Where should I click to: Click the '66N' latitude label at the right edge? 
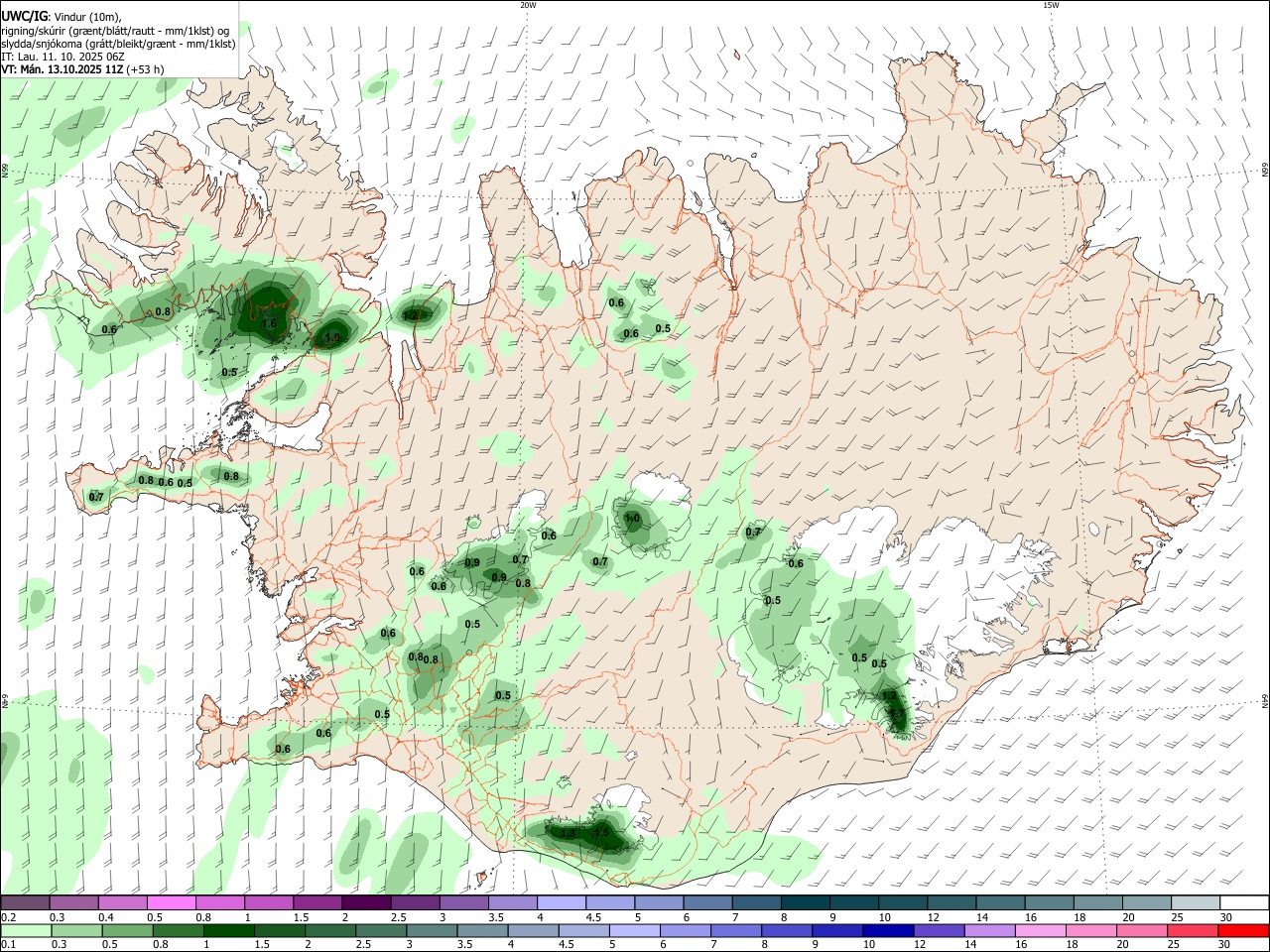click(x=1265, y=171)
